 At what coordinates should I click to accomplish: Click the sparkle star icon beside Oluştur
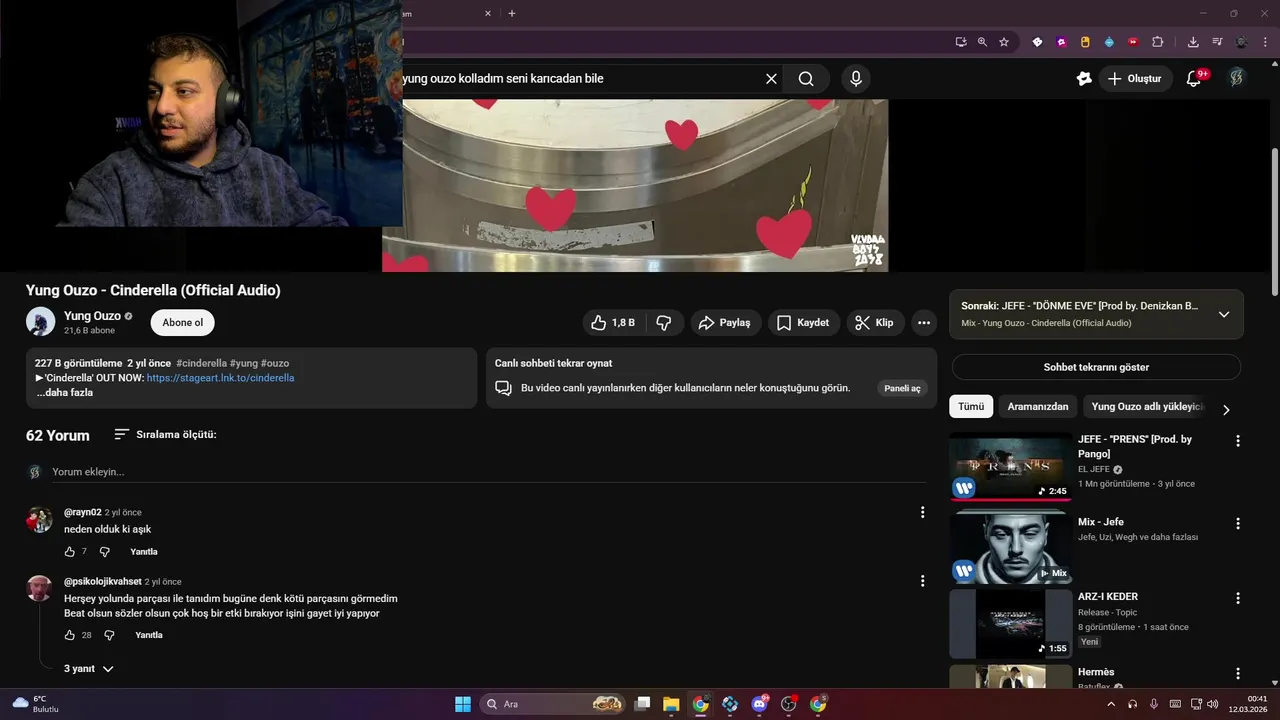click(x=1084, y=79)
